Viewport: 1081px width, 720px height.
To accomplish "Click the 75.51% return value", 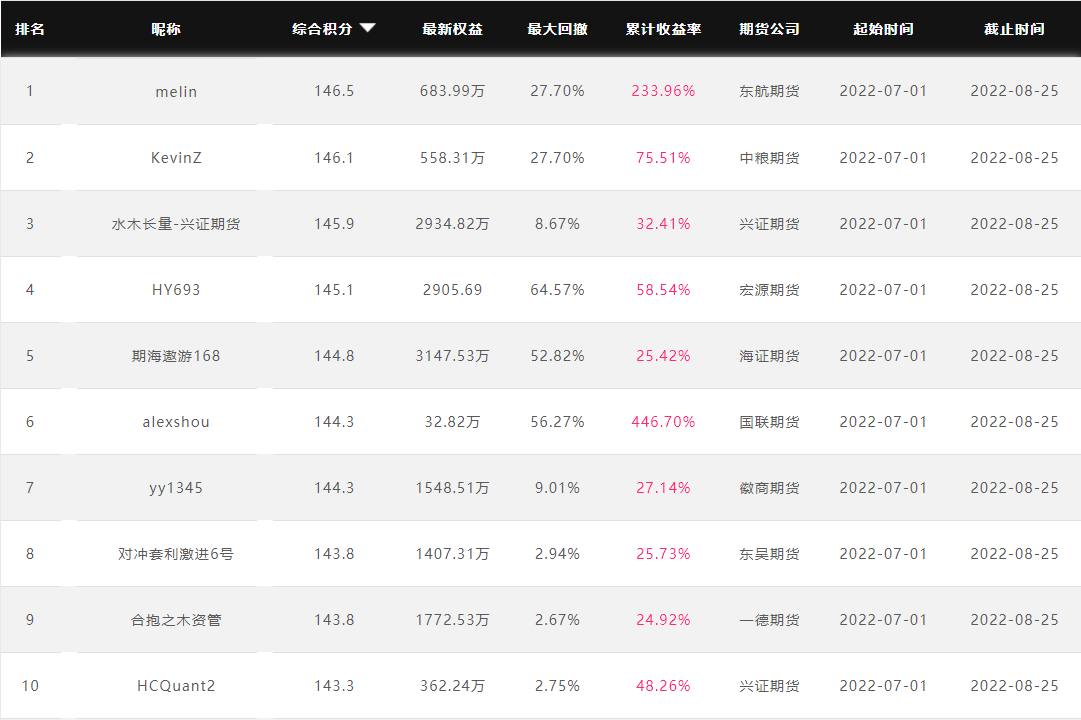I will pyautogui.click(x=663, y=158).
